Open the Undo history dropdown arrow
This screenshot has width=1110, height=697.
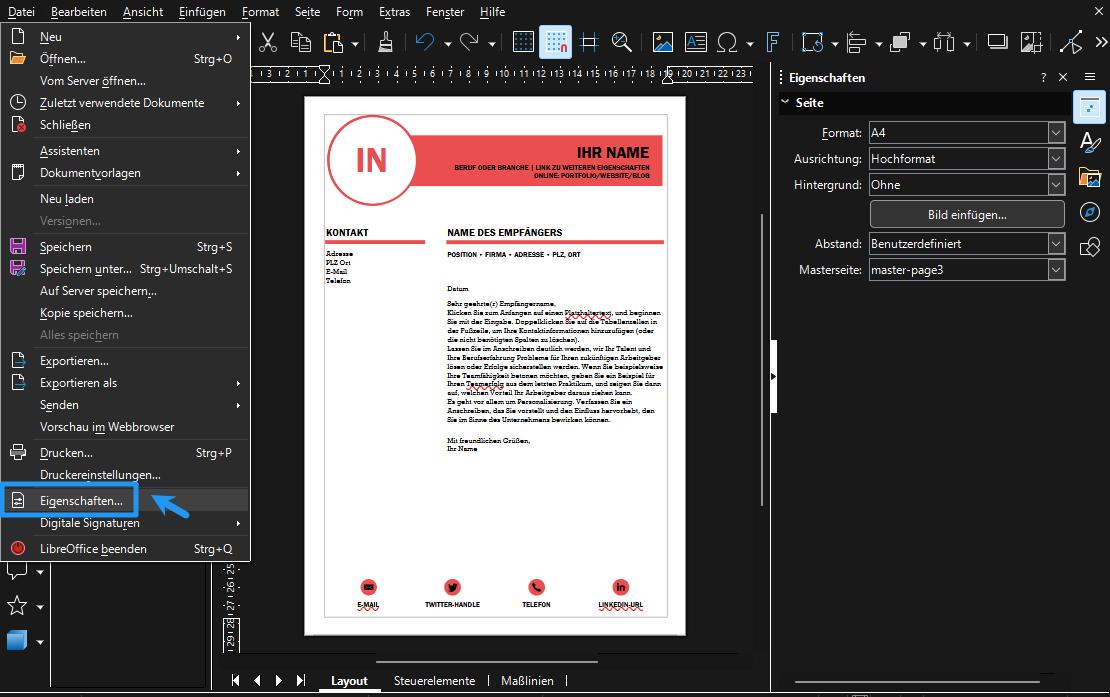[x=447, y=44]
